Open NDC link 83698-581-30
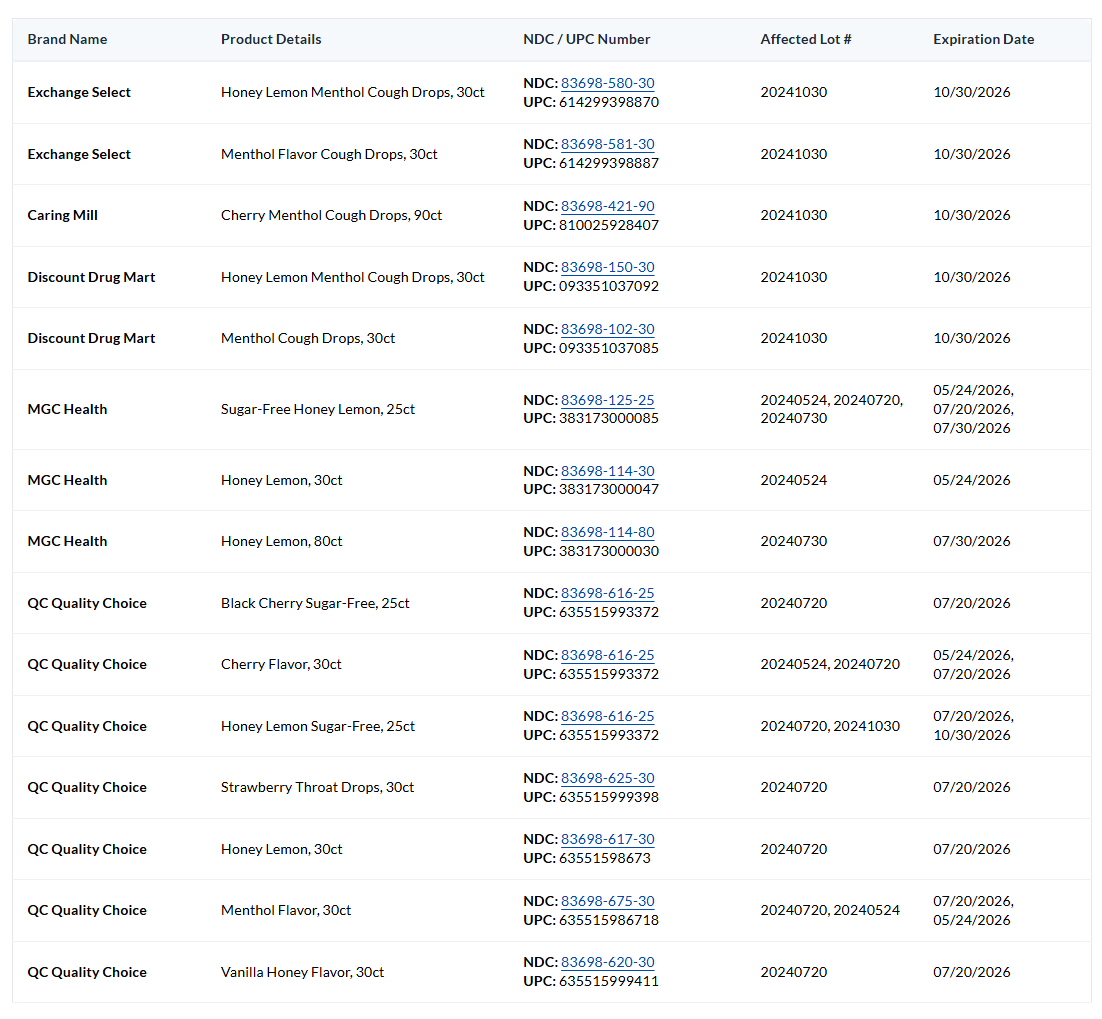 pos(607,144)
